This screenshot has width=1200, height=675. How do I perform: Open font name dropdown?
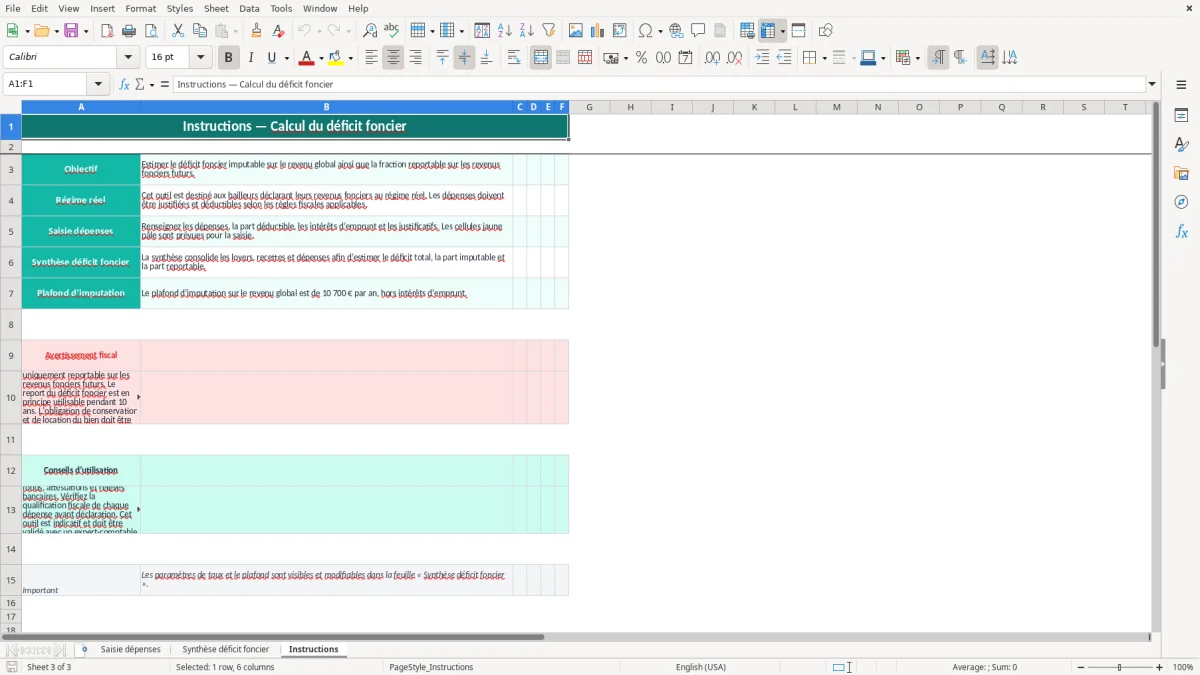[127, 58]
